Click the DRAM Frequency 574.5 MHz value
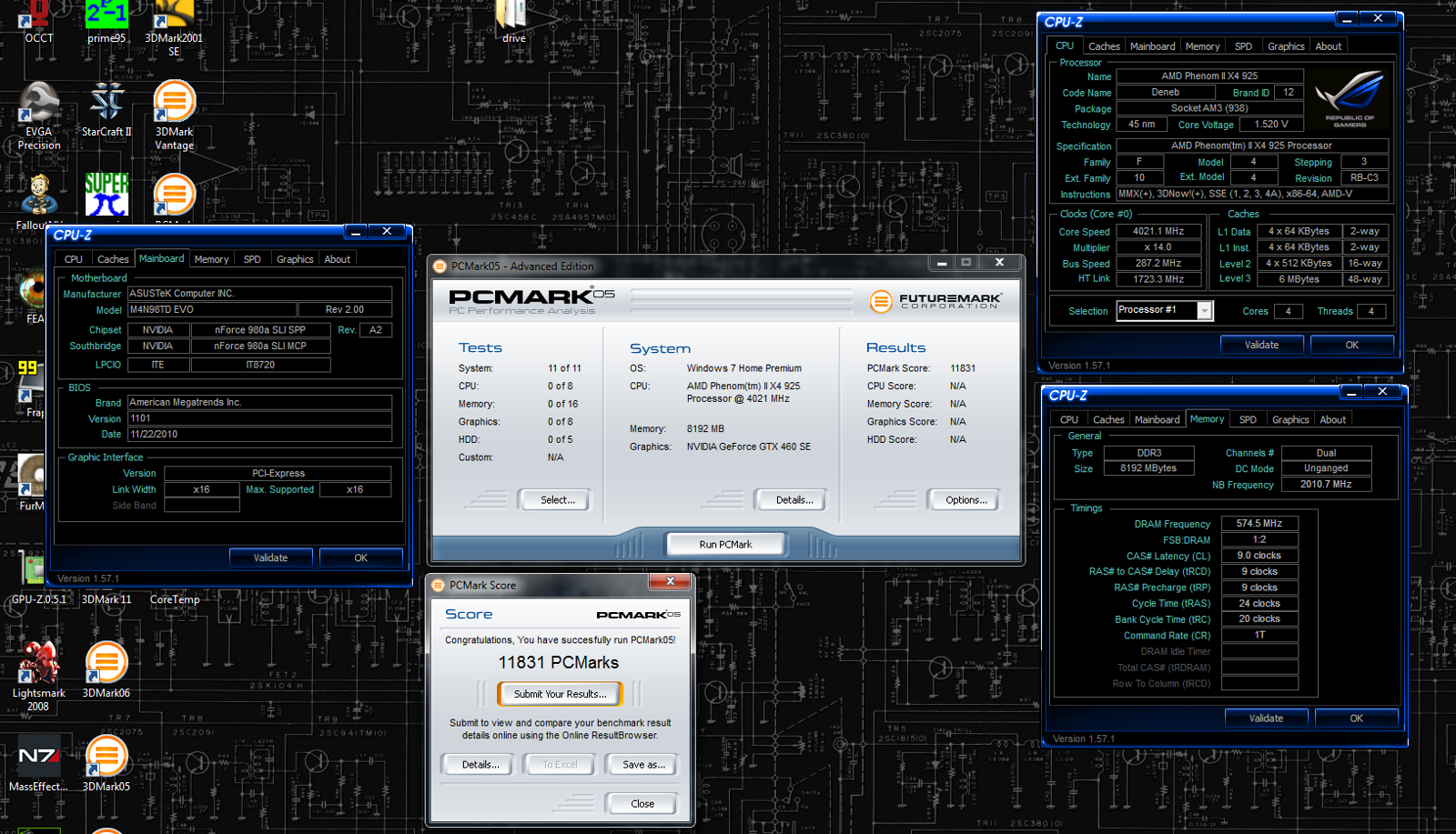1456x834 pixels. point(1259,524)
